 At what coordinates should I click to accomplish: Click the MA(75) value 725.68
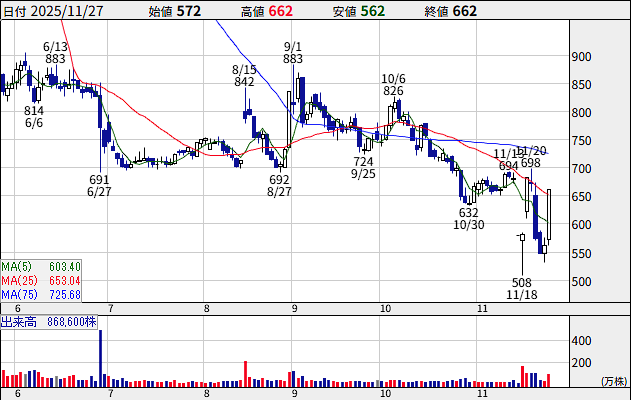(x=65, y=295)
